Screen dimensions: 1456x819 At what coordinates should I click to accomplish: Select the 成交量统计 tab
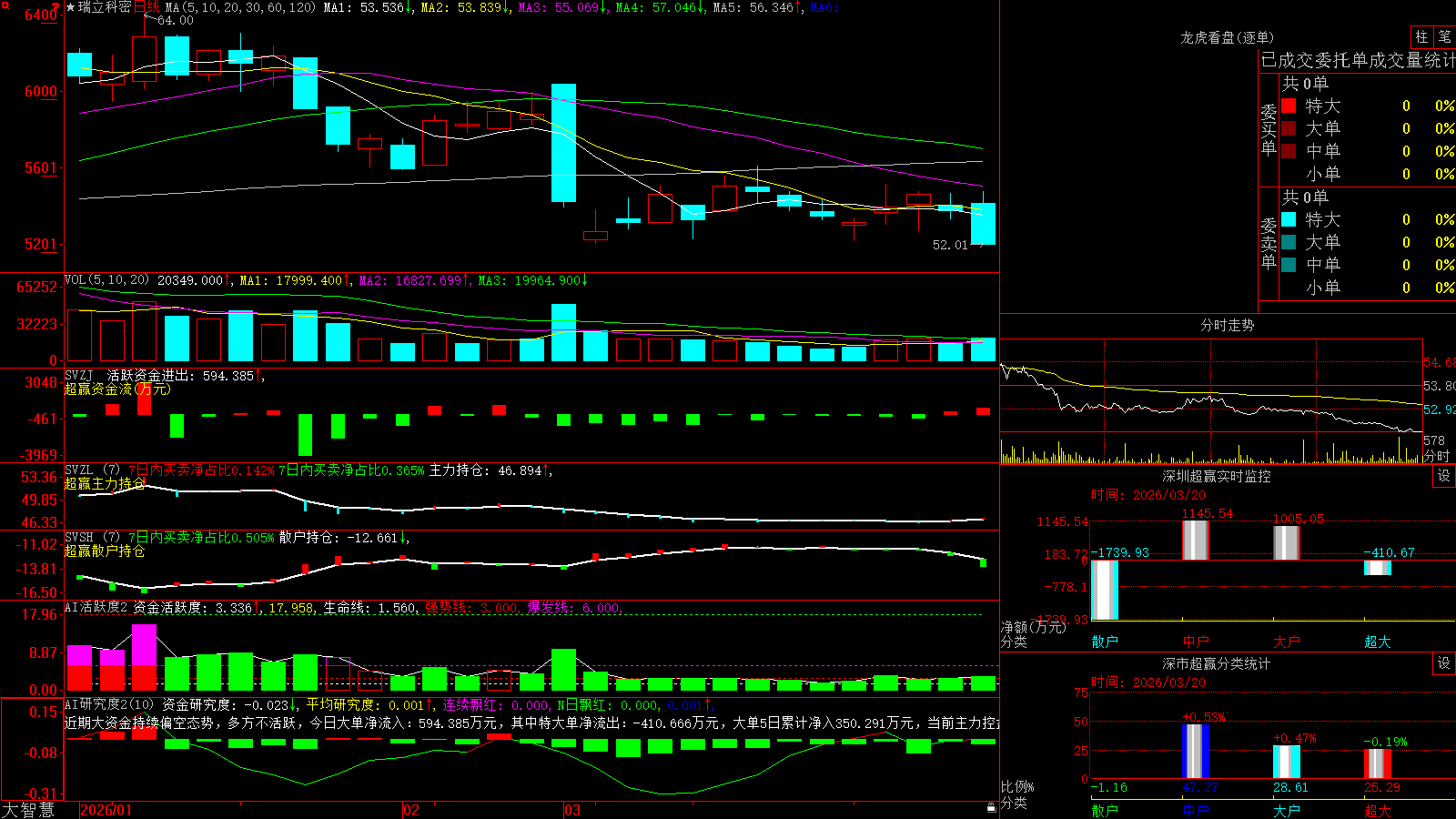1412,61
